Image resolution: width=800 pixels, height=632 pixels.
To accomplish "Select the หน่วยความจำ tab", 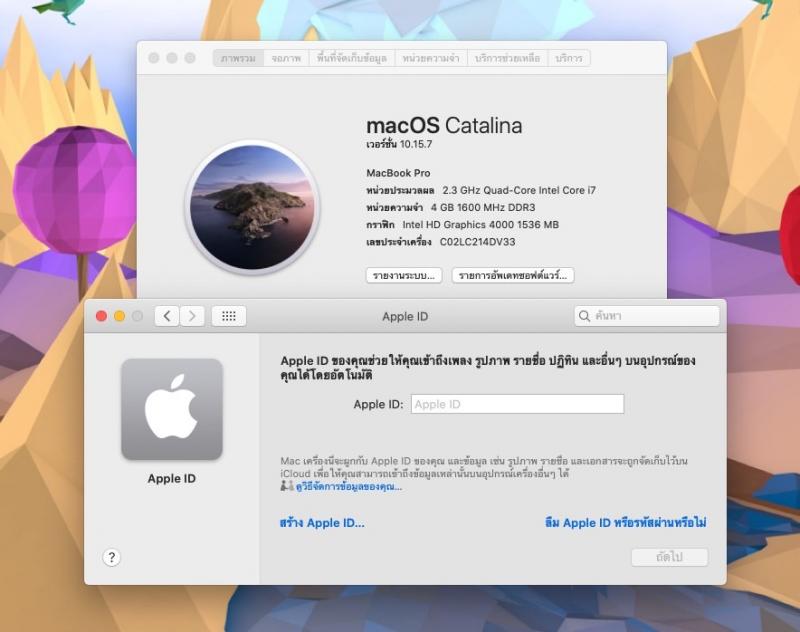I will (x=431, y=58).
